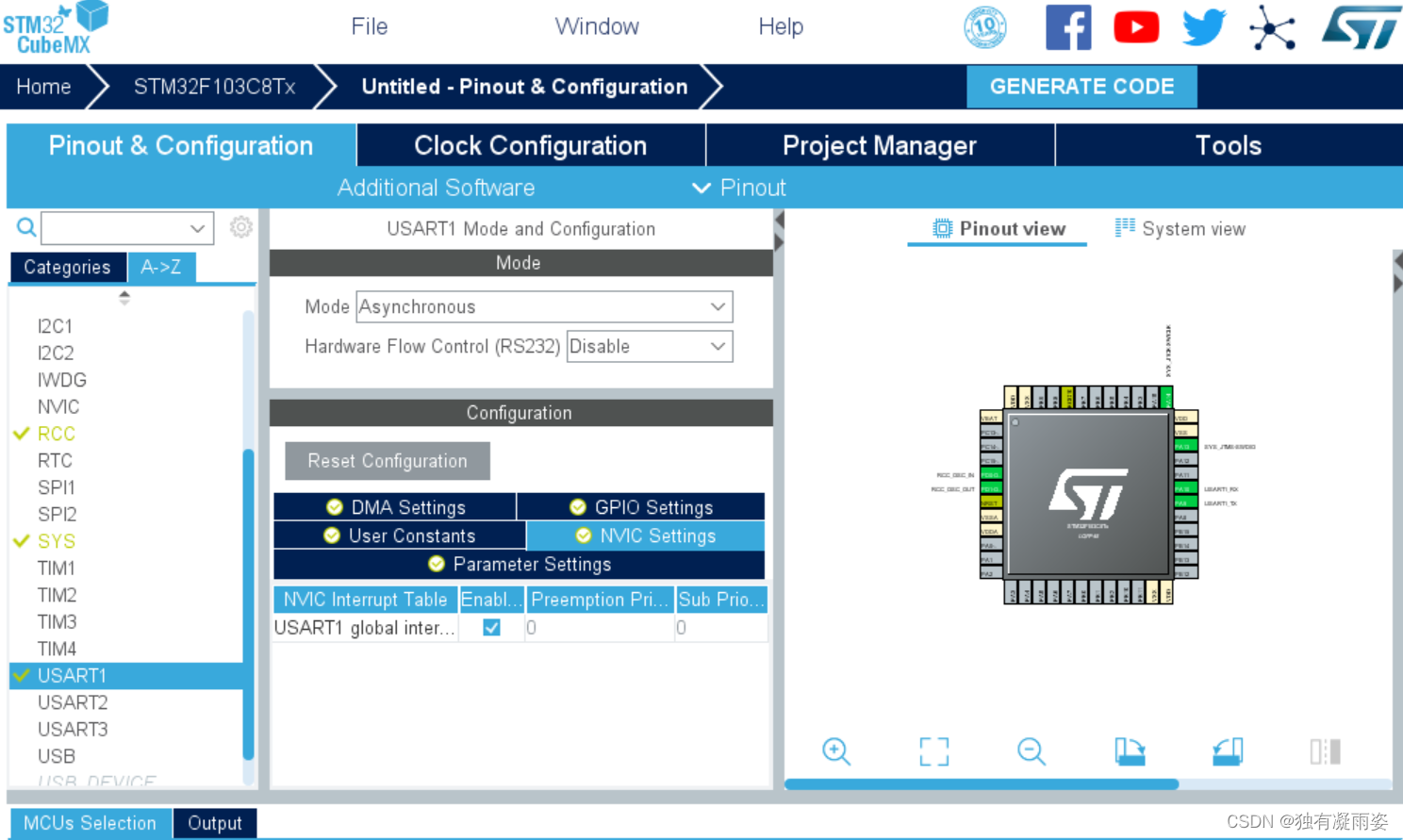Open the Output tab at bottom

point(215,823)
